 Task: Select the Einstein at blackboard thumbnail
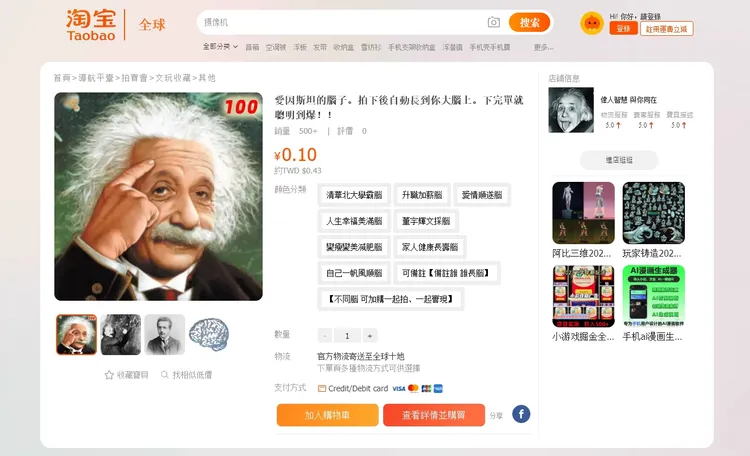click(121, 334)
